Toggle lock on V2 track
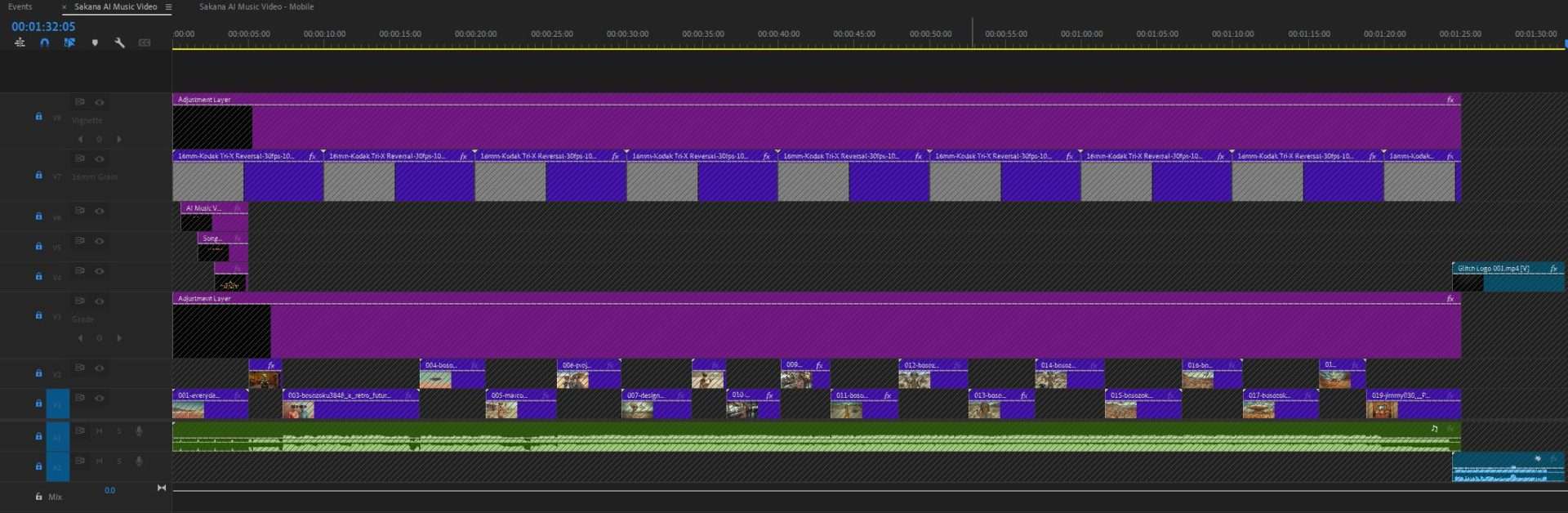The height and width of the screenshot is (513, 1568). click(x=38, y=373)
